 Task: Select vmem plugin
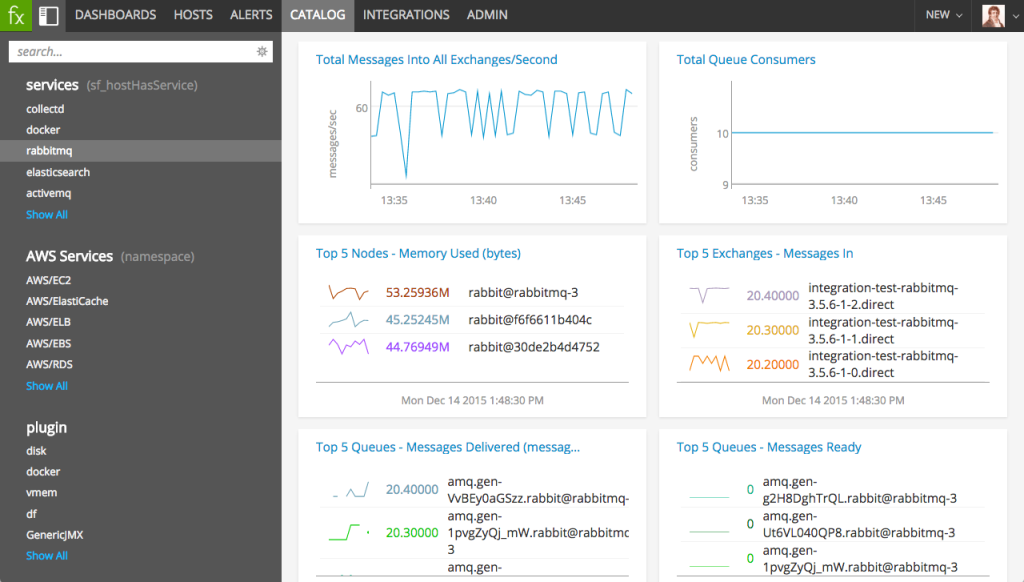42,493
